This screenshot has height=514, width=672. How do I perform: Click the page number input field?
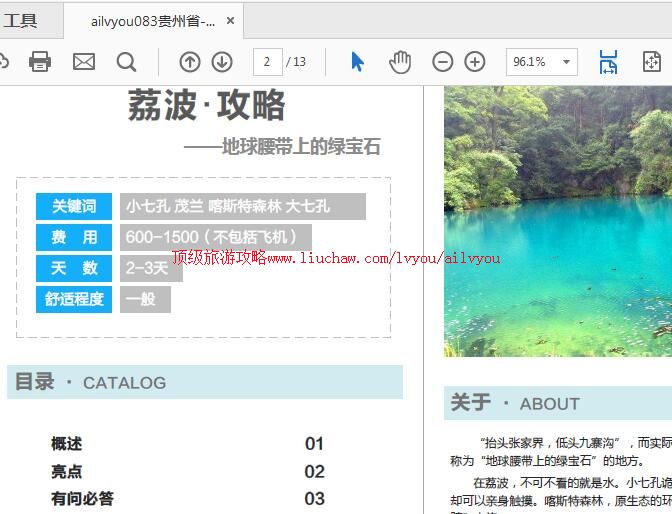pyautogui.click(x=267, y=62)
